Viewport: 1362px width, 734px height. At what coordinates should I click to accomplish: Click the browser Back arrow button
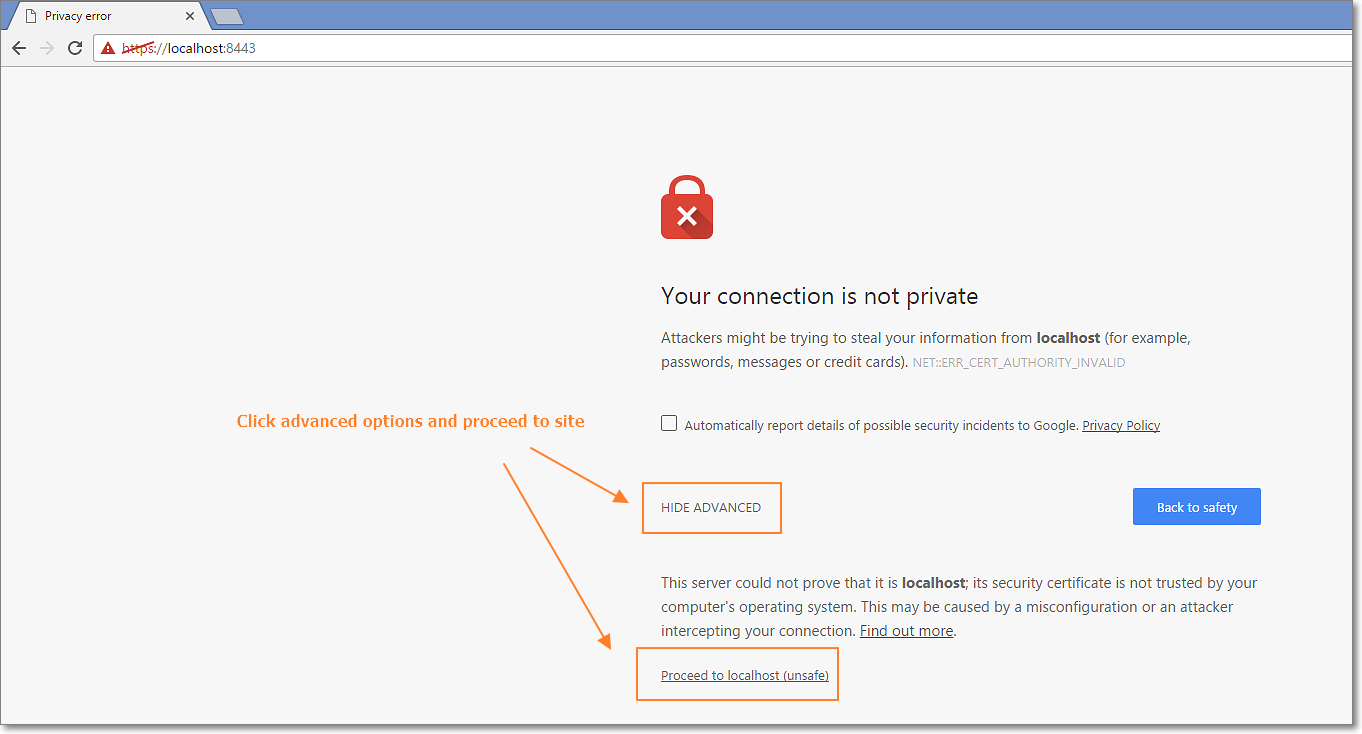coord(19,48)
